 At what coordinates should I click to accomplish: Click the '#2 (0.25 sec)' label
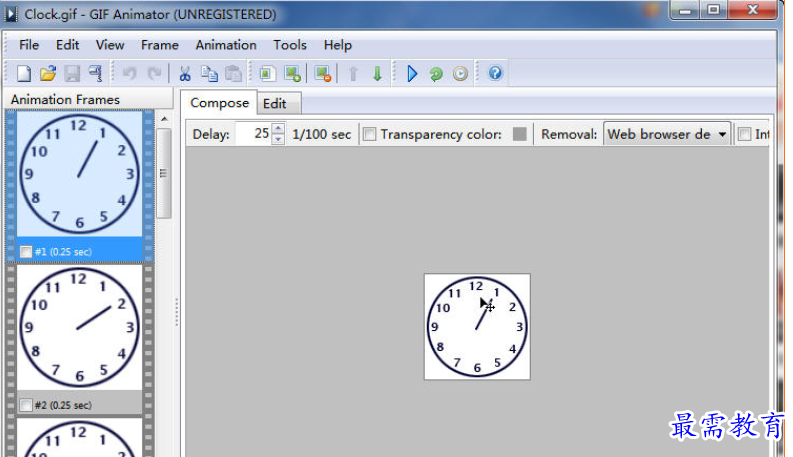pos(63,405)
